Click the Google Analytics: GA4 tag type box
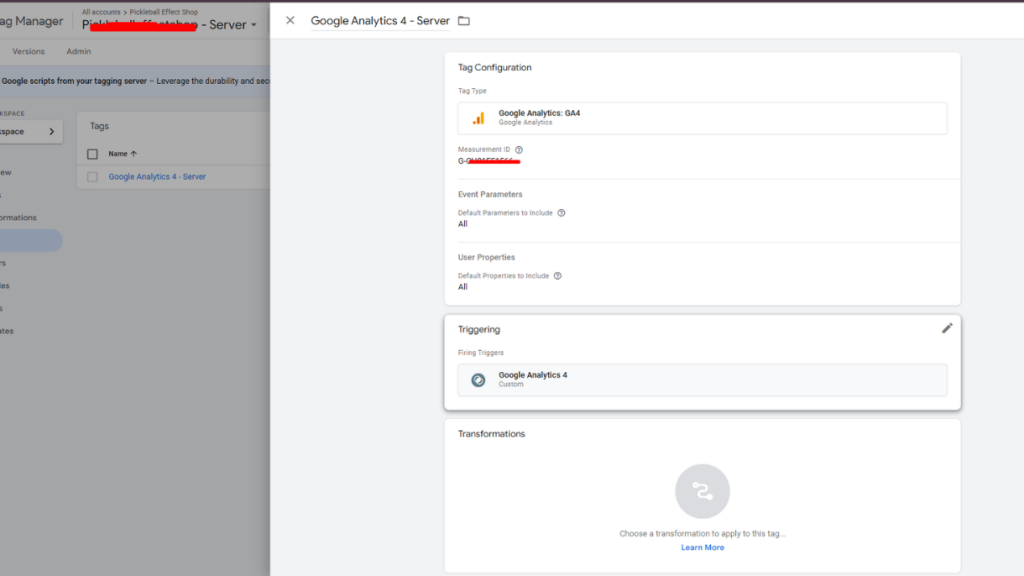The width and height of the screenshot is (1024, 576). point(702,118)
